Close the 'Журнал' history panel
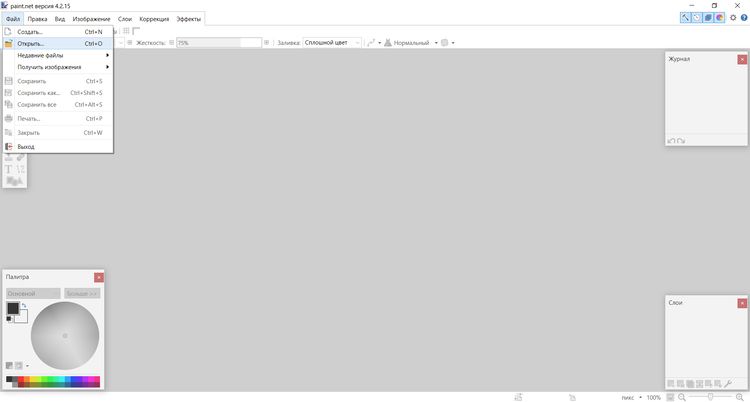 tap(741, 59)
